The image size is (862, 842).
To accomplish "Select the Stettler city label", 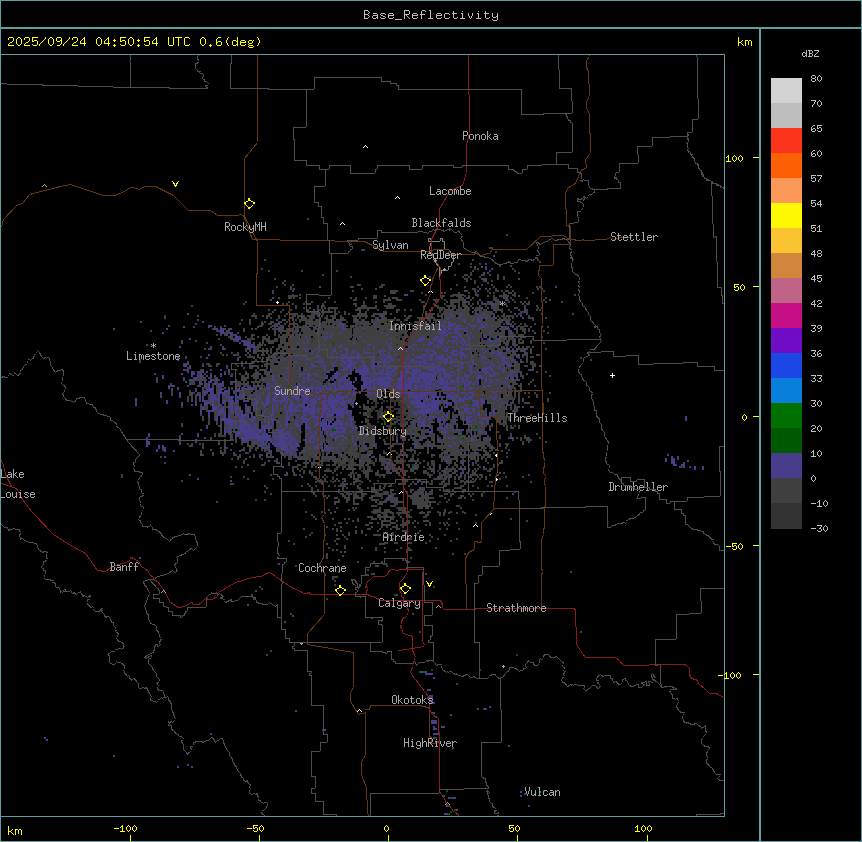I will coord(634,237).
